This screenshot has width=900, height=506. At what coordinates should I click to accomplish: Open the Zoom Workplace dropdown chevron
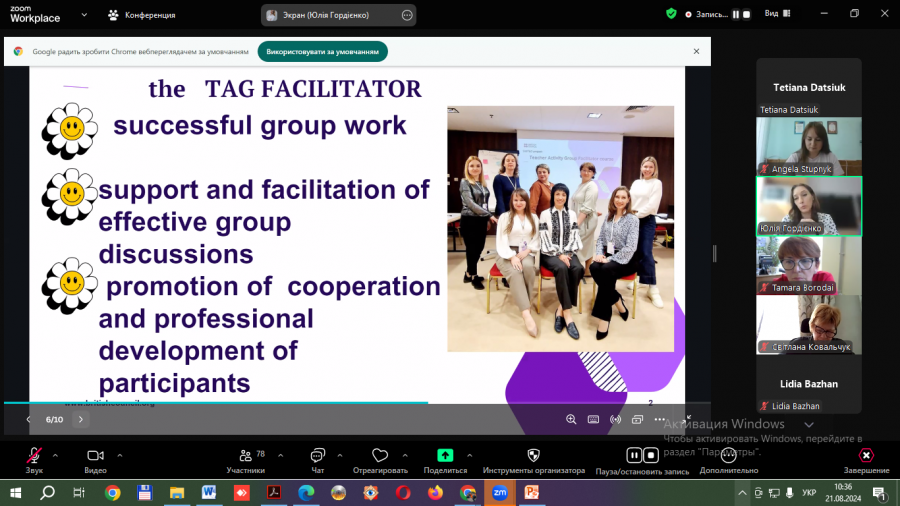coord(84,15)
